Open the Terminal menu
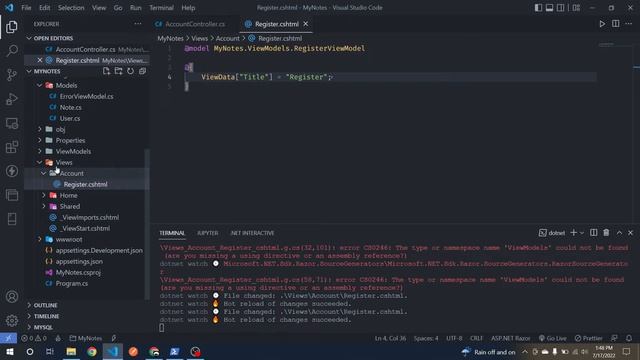 click(161, 7)
